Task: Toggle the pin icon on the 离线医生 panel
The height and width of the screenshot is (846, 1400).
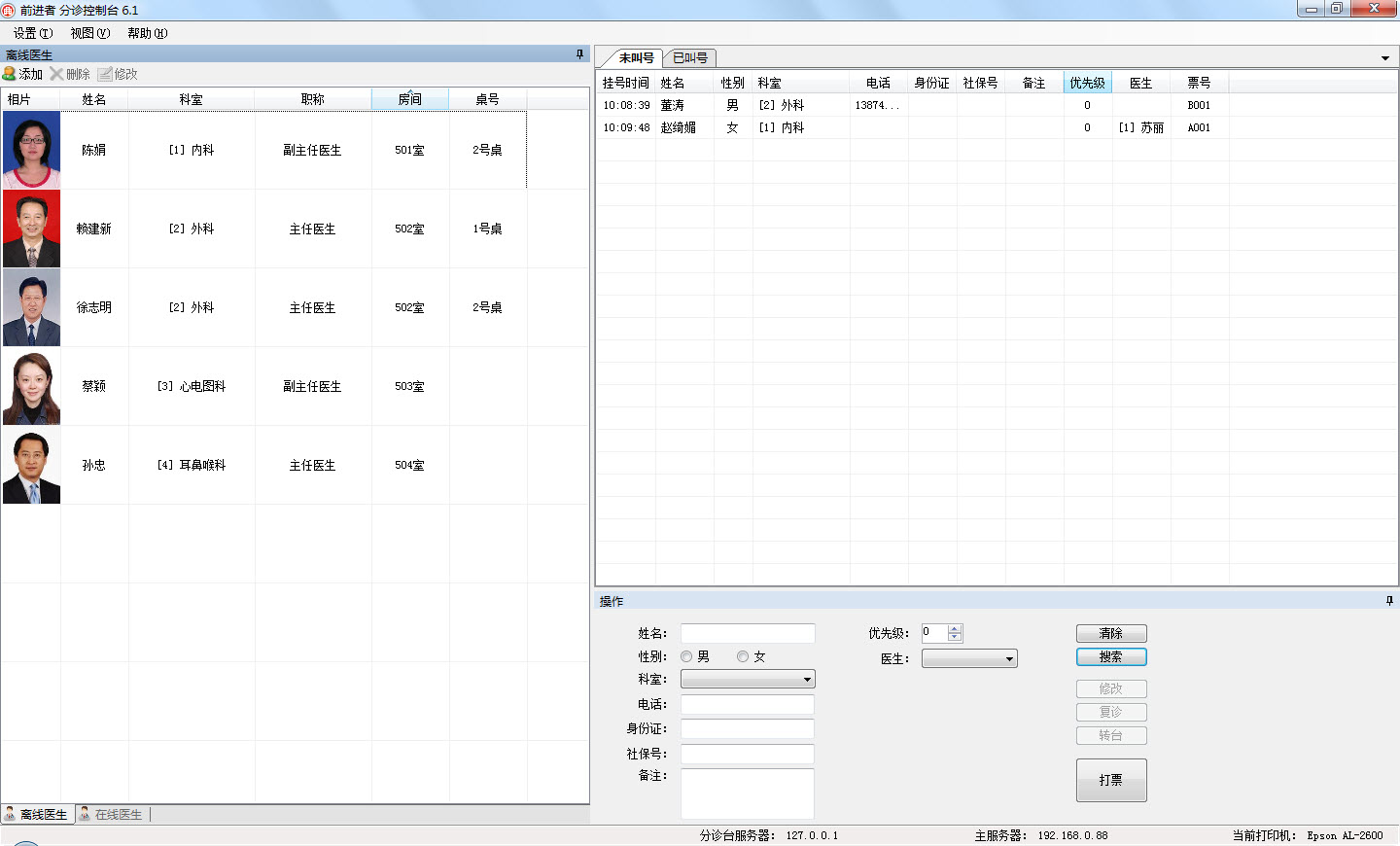Action: (x=581, y=53)
